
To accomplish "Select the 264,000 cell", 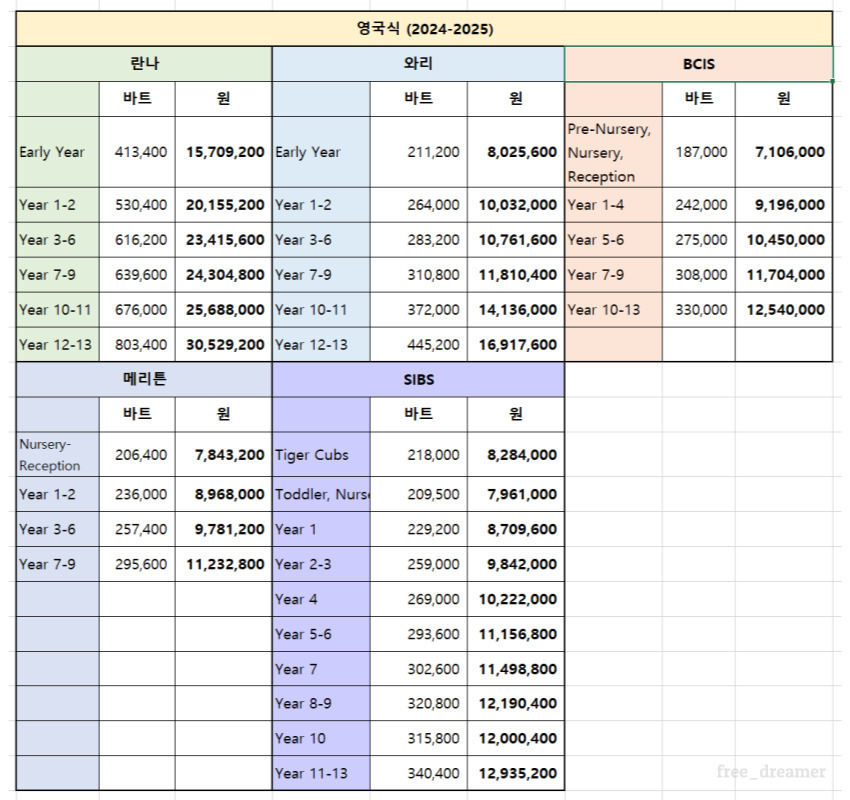I will [x=418, y=205].
